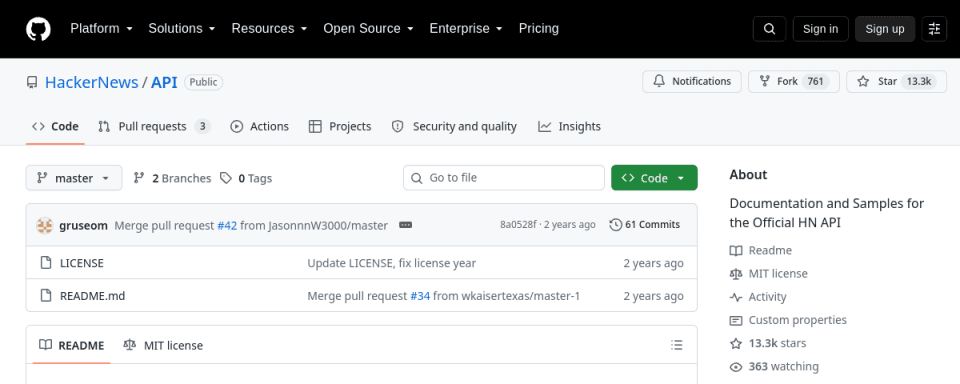
Task: Open the gruseom author link
Action: (x=84, y=225)
